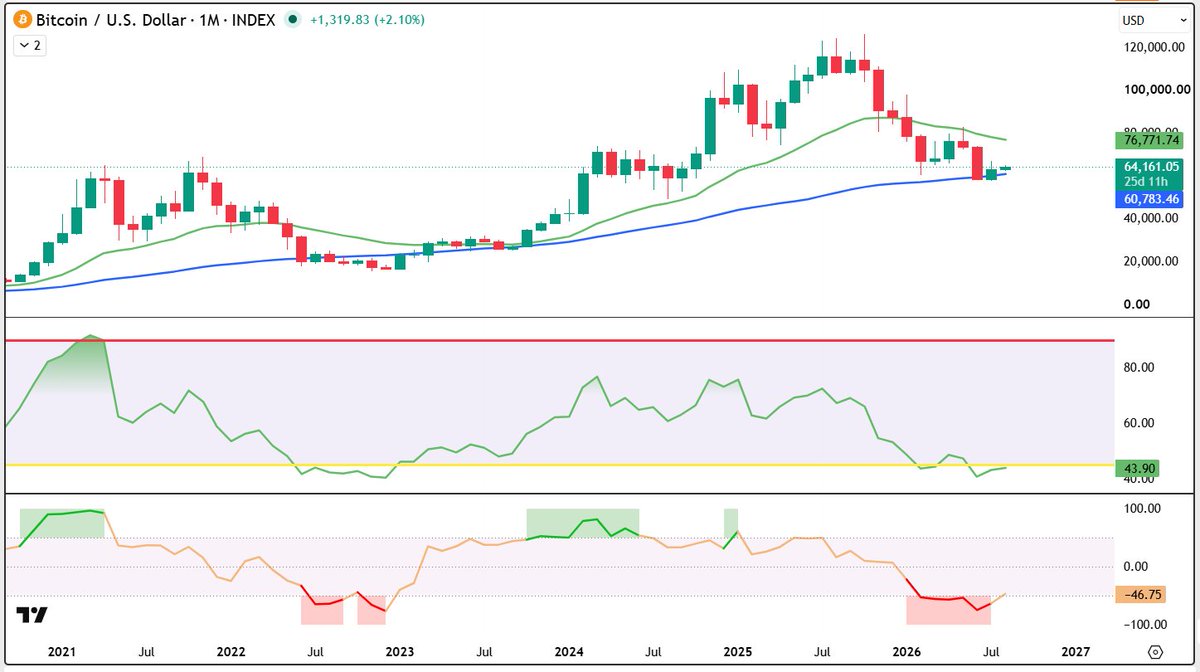Click the 2023 label on time axis

(400, 650)
